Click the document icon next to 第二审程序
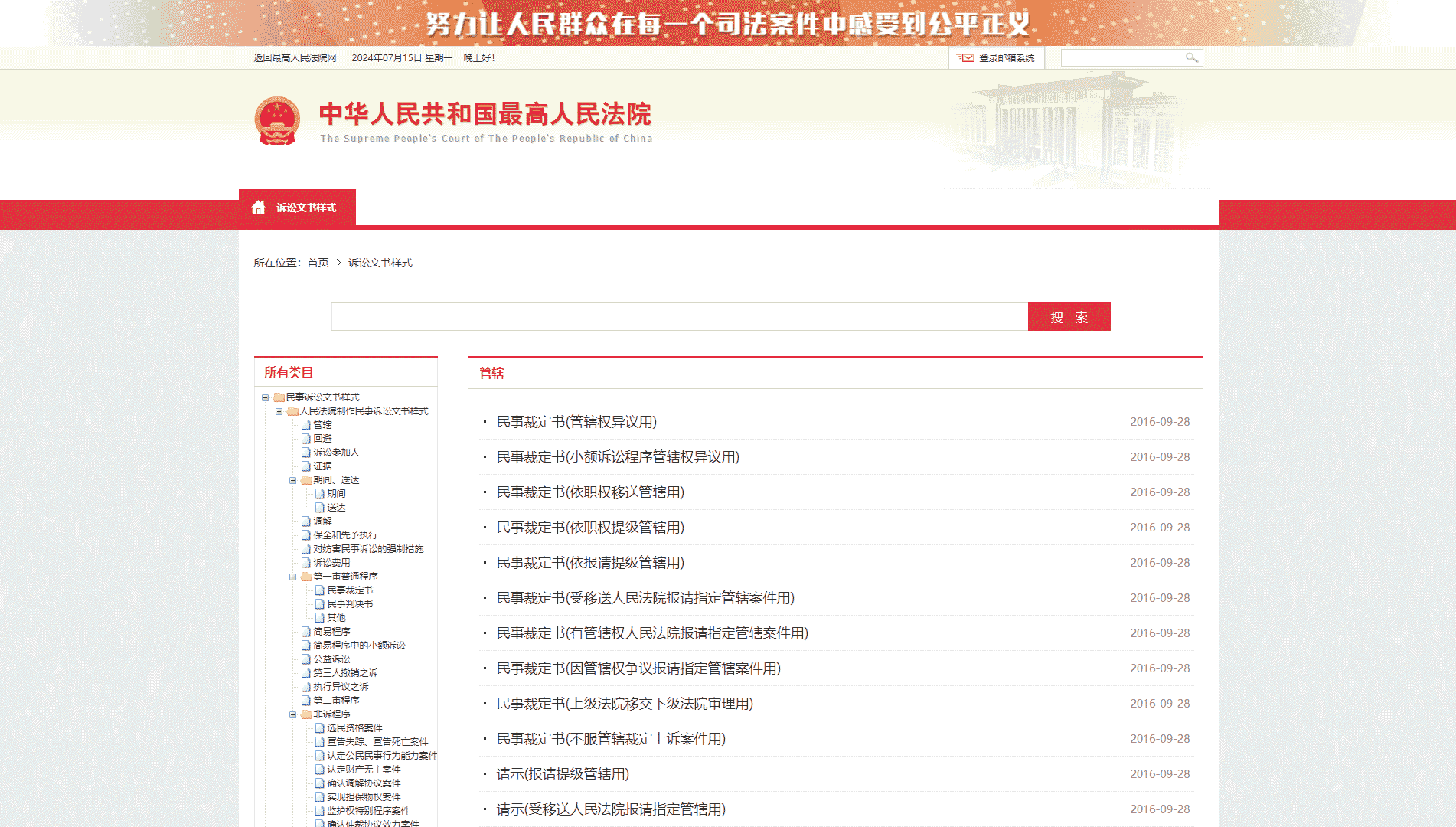The height and width of the screenshot is (827, 1456). click(306, 701)
